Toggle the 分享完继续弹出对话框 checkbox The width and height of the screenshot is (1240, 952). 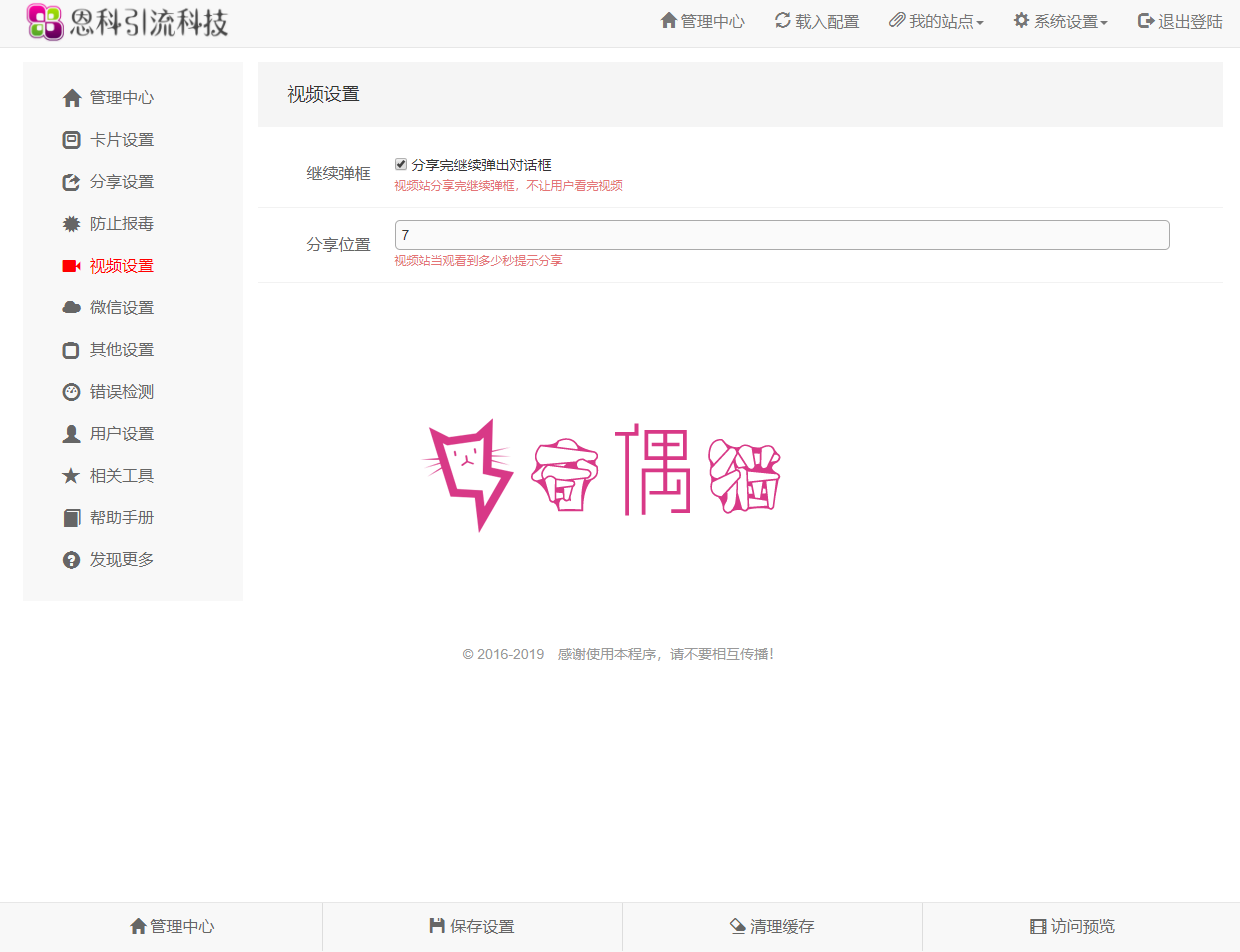(401, 164)
